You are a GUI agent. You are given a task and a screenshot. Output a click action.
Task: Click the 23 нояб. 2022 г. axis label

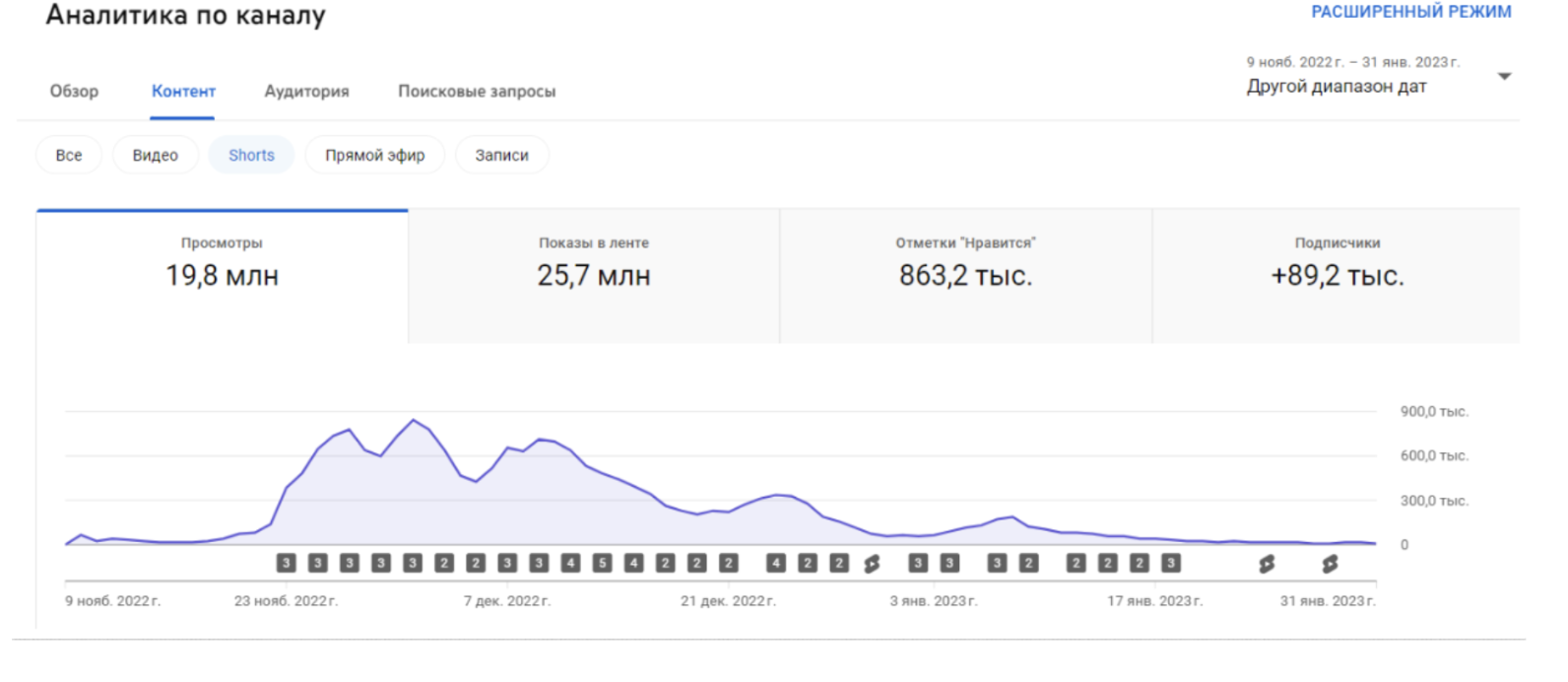coord(286,601)
